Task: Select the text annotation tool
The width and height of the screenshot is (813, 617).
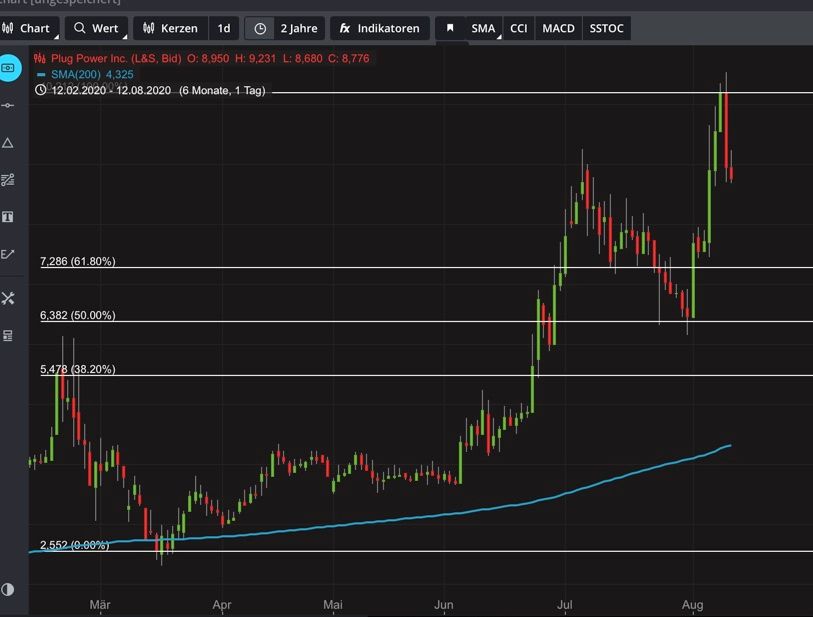Action: (8, 217)
